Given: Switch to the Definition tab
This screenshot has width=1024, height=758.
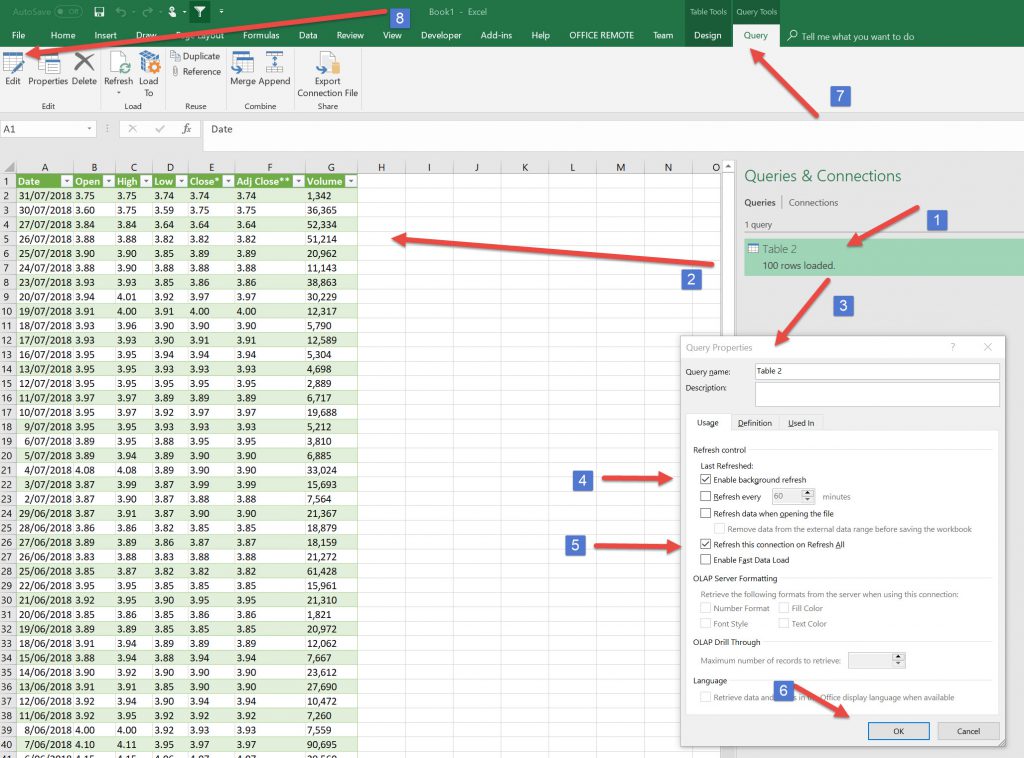Looking at the screenshot, I should tap(754, 423).
